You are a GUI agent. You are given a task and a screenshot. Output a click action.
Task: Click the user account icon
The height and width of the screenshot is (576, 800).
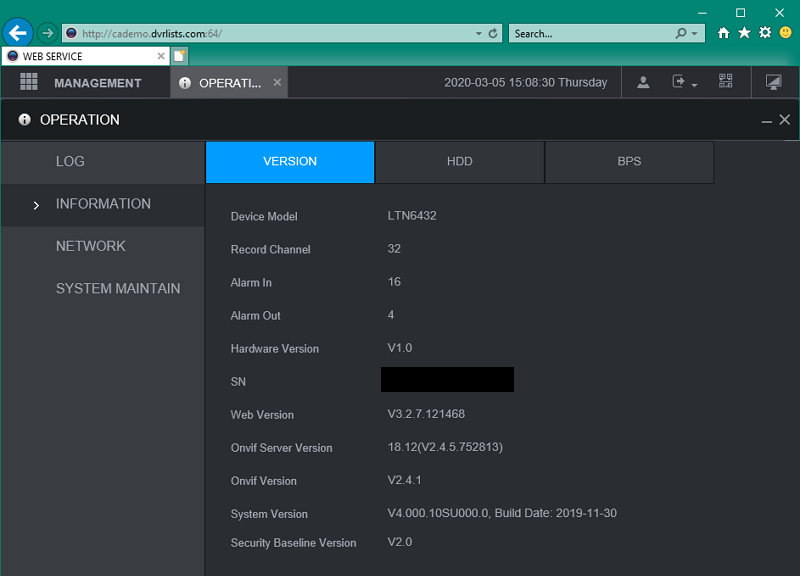click(x=644, y=83)
